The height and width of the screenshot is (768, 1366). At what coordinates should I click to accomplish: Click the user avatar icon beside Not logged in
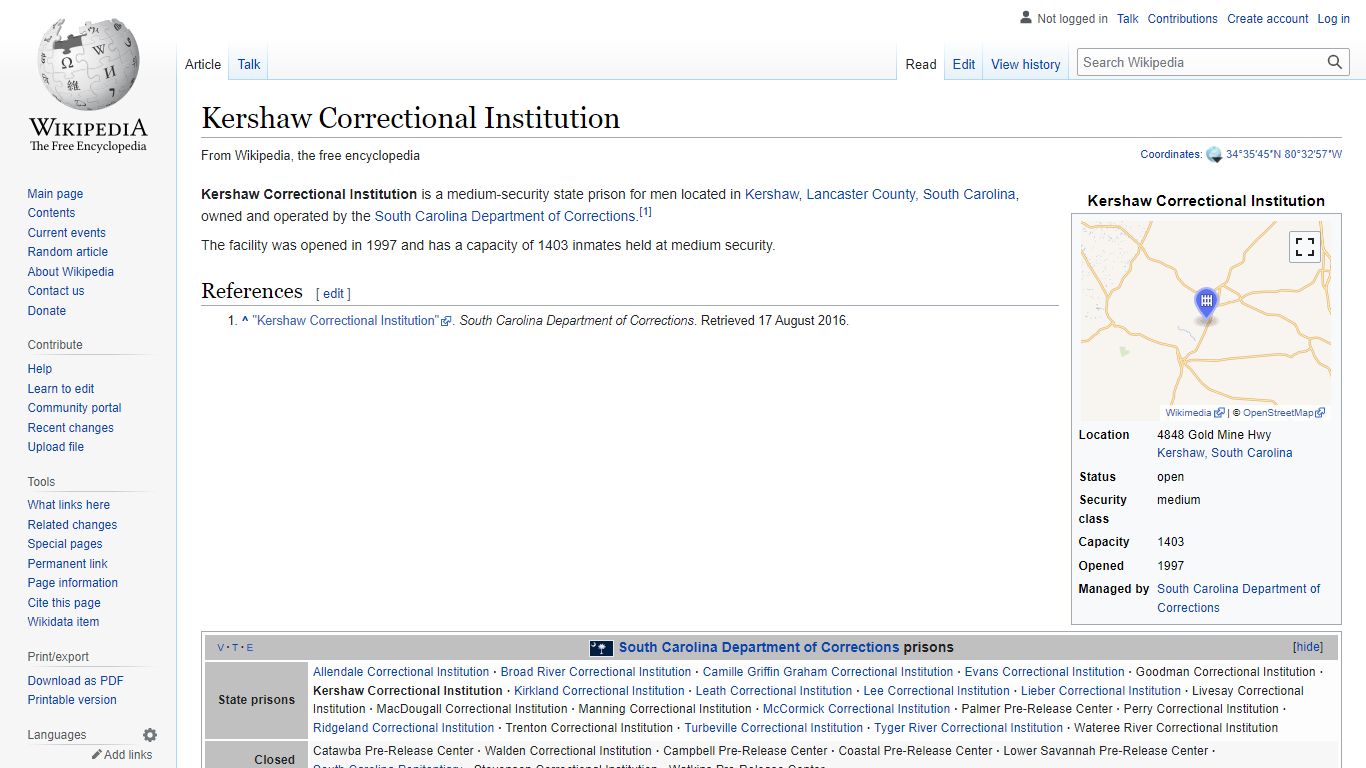click(1026, 18)
